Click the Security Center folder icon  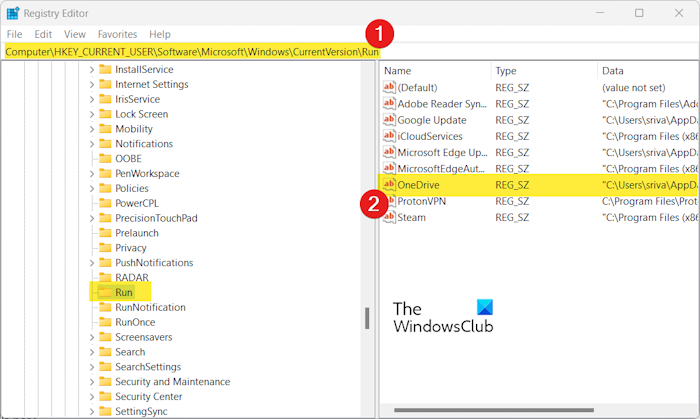(105, 396)
